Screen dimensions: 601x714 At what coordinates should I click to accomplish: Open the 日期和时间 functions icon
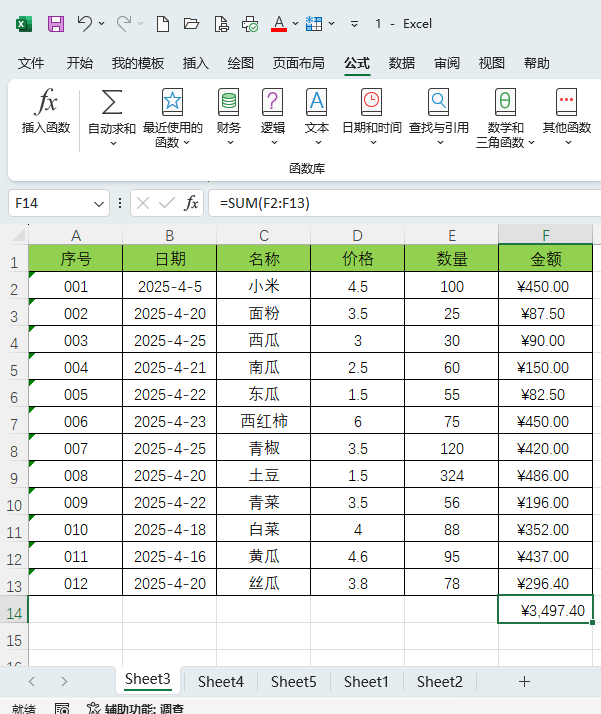[371, 102]
